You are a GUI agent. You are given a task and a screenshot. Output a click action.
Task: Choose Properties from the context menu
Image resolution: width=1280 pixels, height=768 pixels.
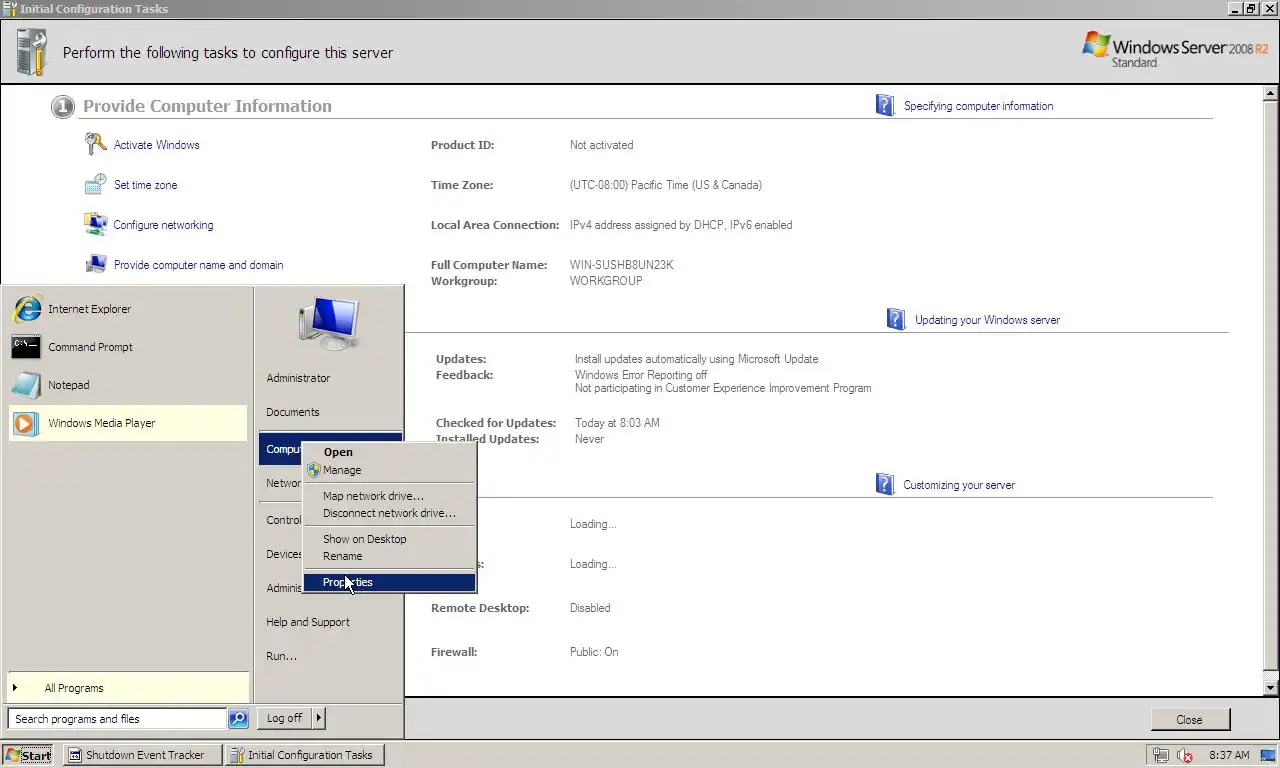pos(390,582)
